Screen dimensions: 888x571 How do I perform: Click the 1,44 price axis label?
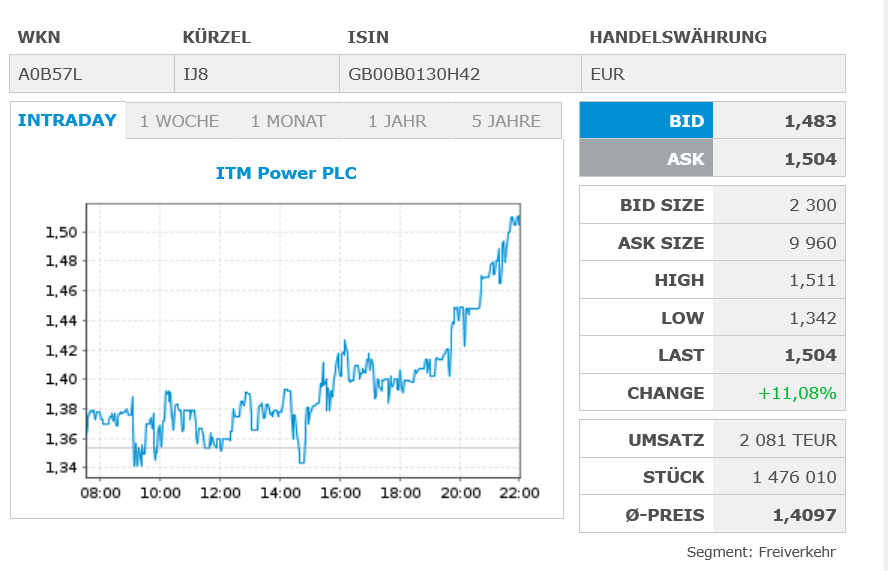coord(61,320)
